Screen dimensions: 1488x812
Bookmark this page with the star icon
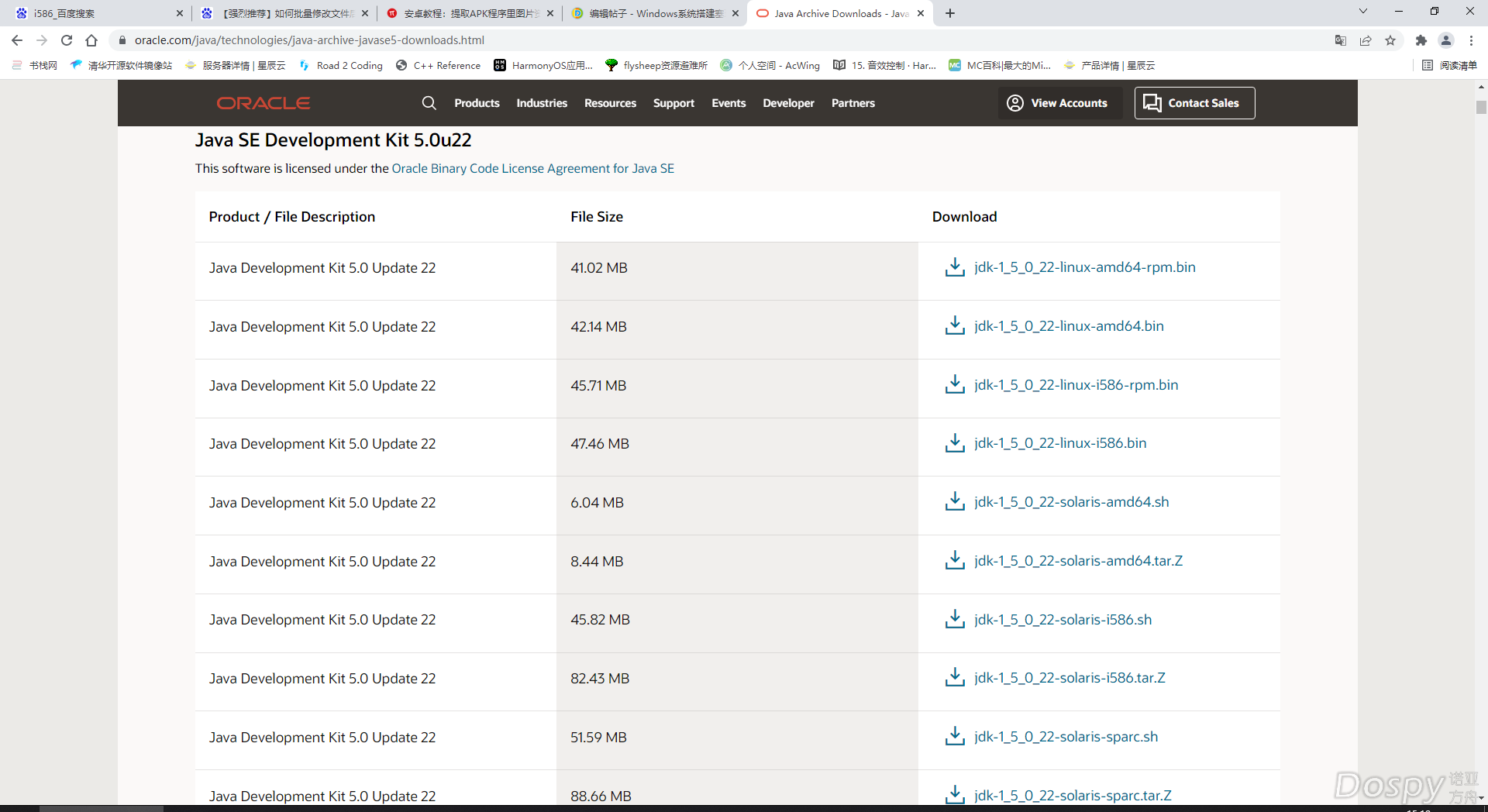(x=1390, y=40)
